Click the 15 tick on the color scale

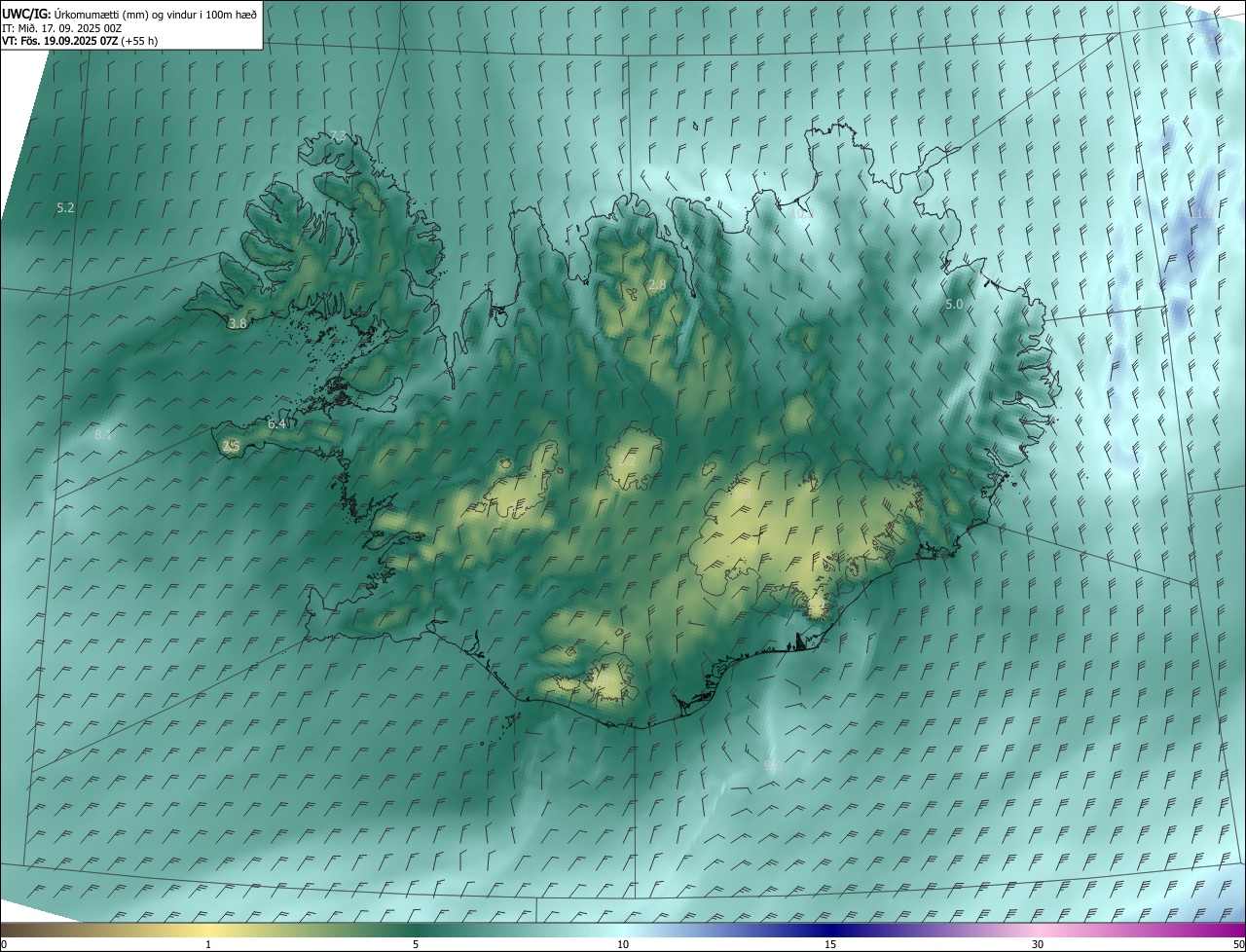[x=830, y=944]
